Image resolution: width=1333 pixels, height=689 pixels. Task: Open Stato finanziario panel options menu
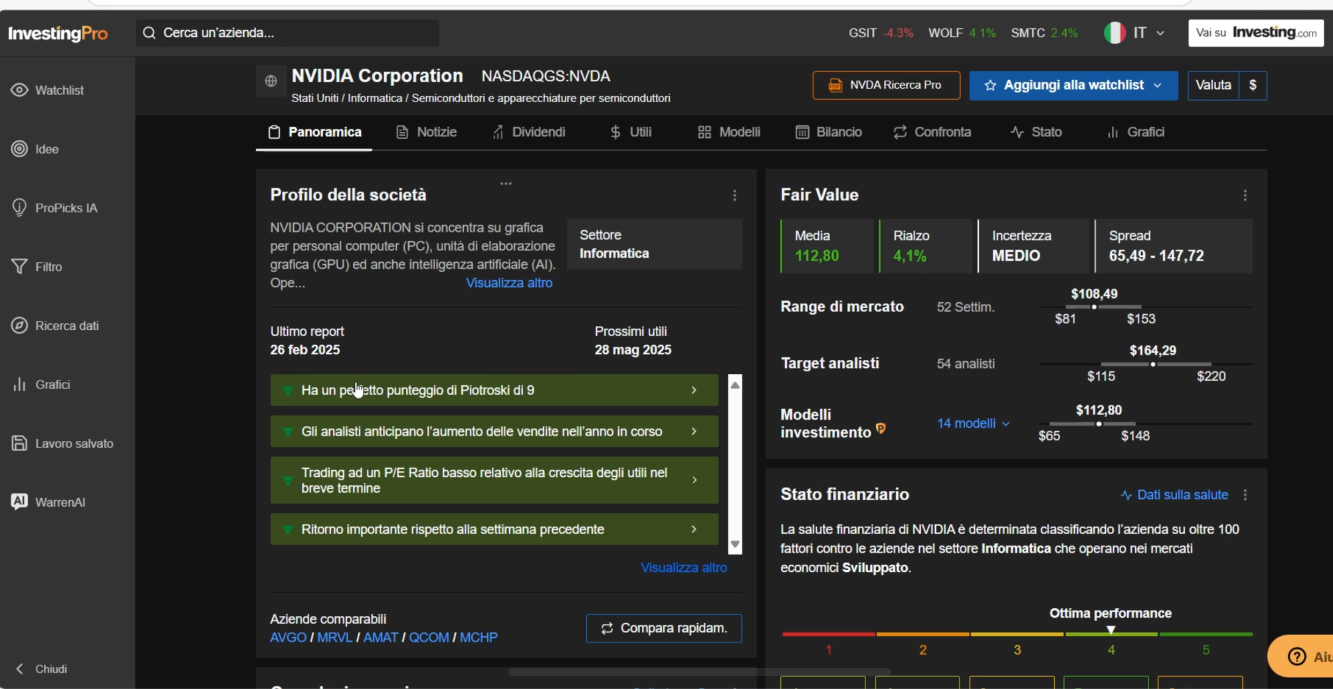1245,495
